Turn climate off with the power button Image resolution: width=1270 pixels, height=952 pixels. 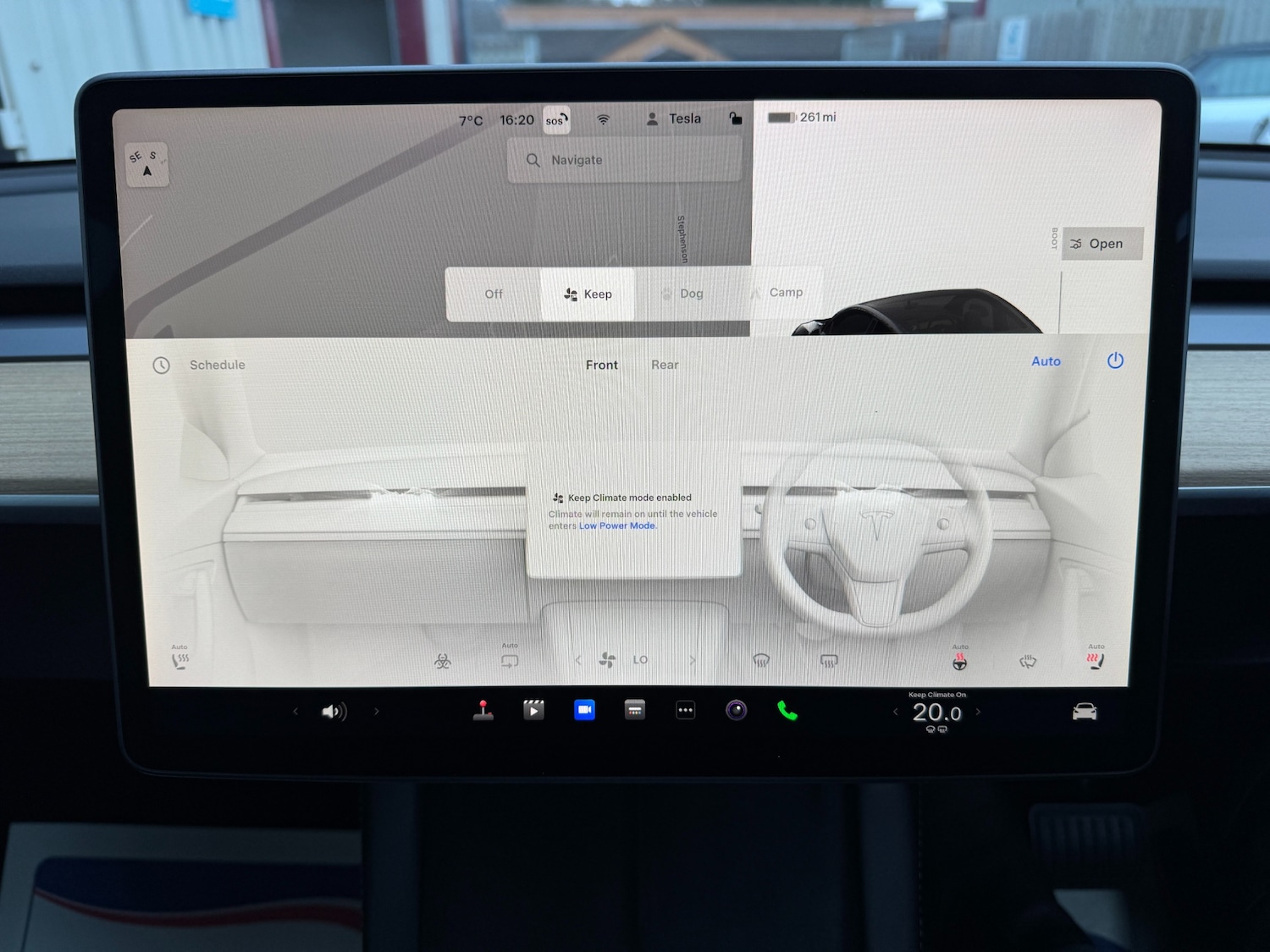click(1115, 360)
